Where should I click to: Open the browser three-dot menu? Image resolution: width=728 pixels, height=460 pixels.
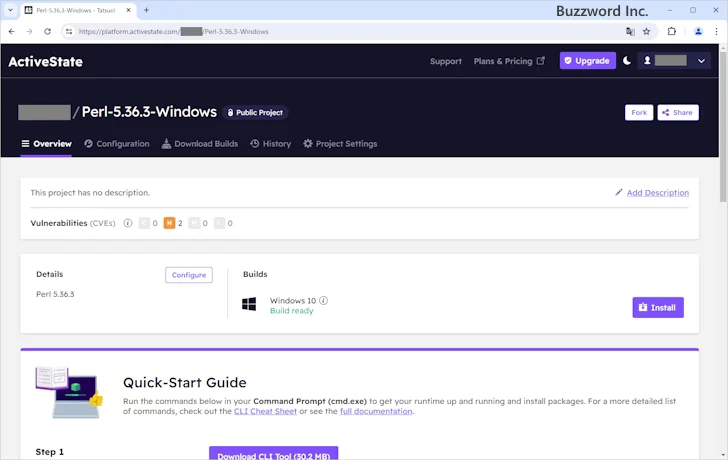click(716, 32)
